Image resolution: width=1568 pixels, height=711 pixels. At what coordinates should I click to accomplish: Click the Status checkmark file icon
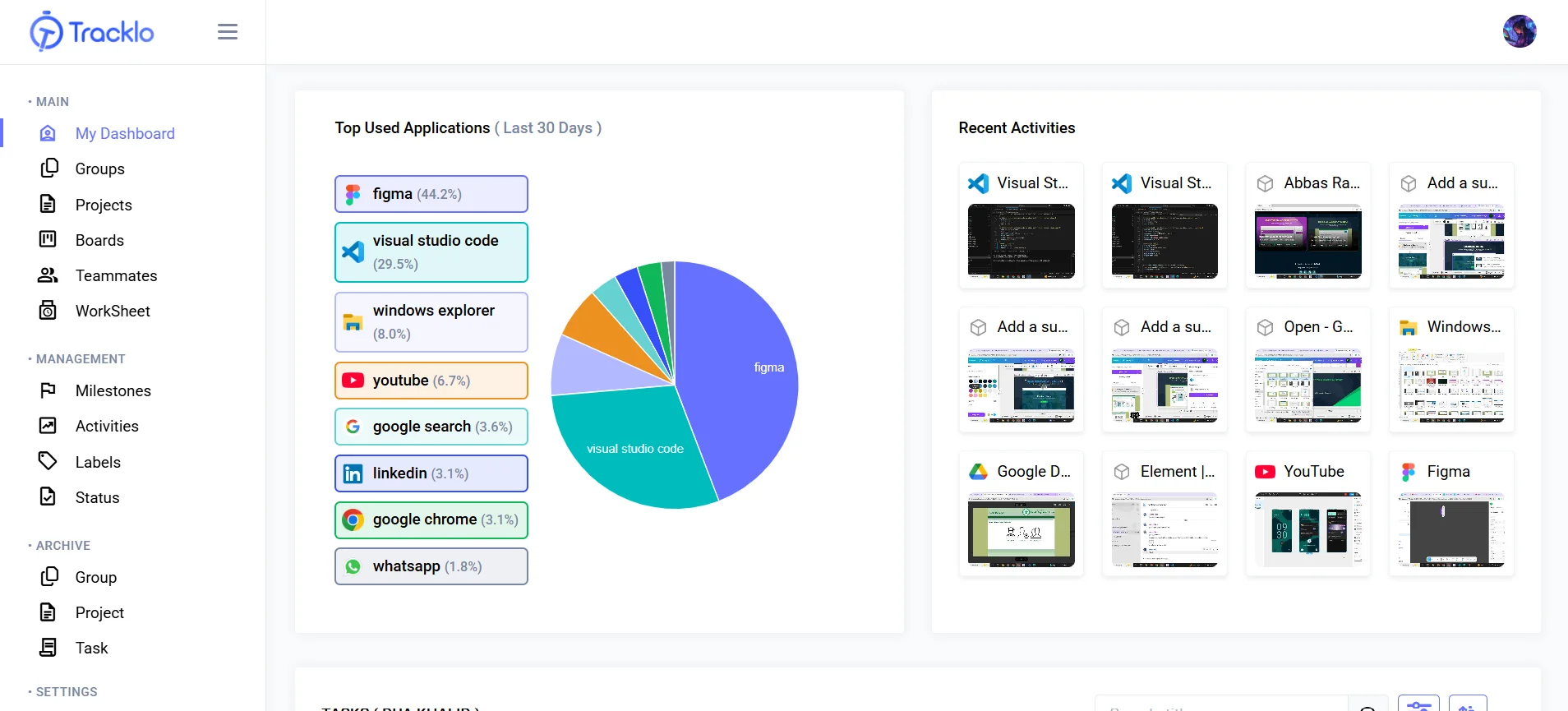click(48, 496)
